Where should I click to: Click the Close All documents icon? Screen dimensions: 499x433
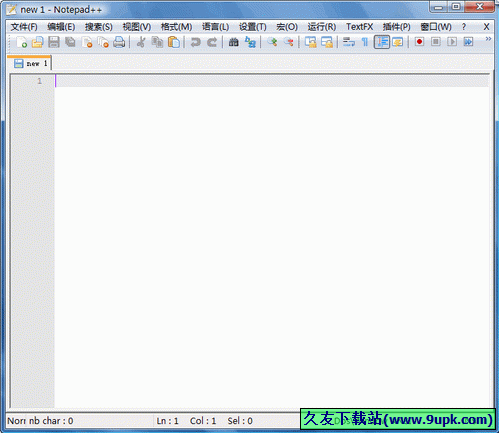click(x=103, y=42)
